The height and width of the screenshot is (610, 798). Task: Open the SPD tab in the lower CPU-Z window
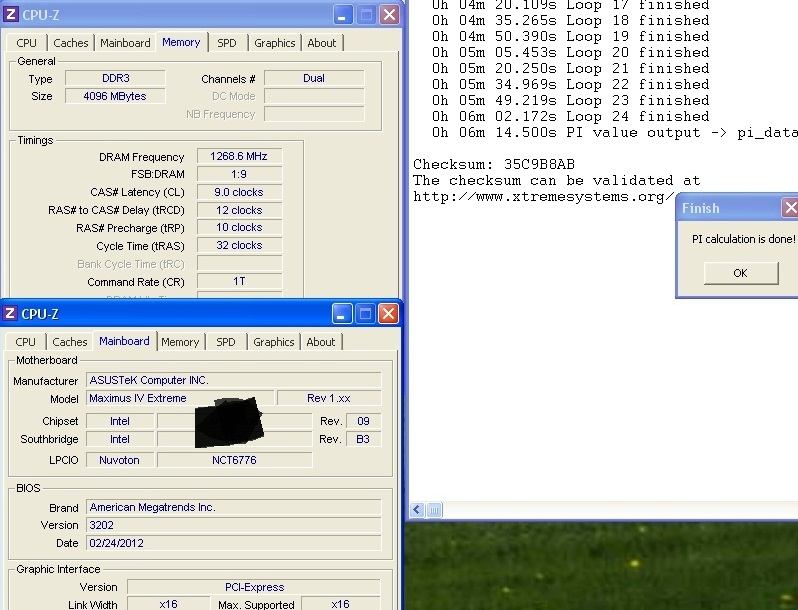[x=226, y=342]
